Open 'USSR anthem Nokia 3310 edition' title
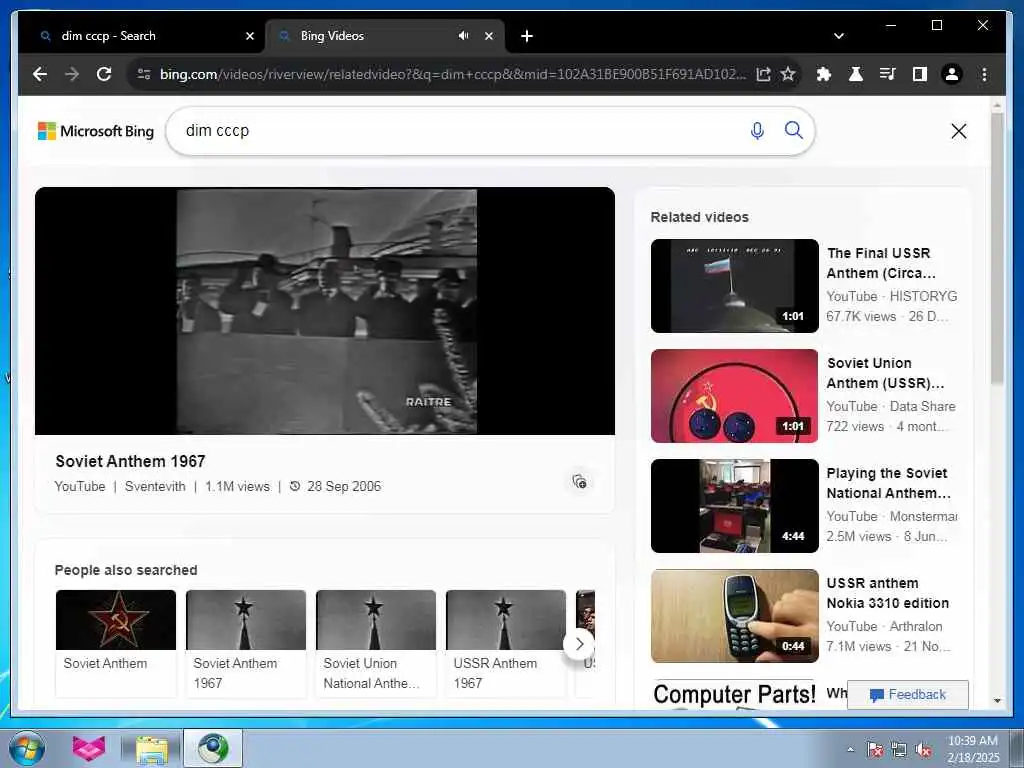Screen dimensions: 1024x768 coord(888,593)
